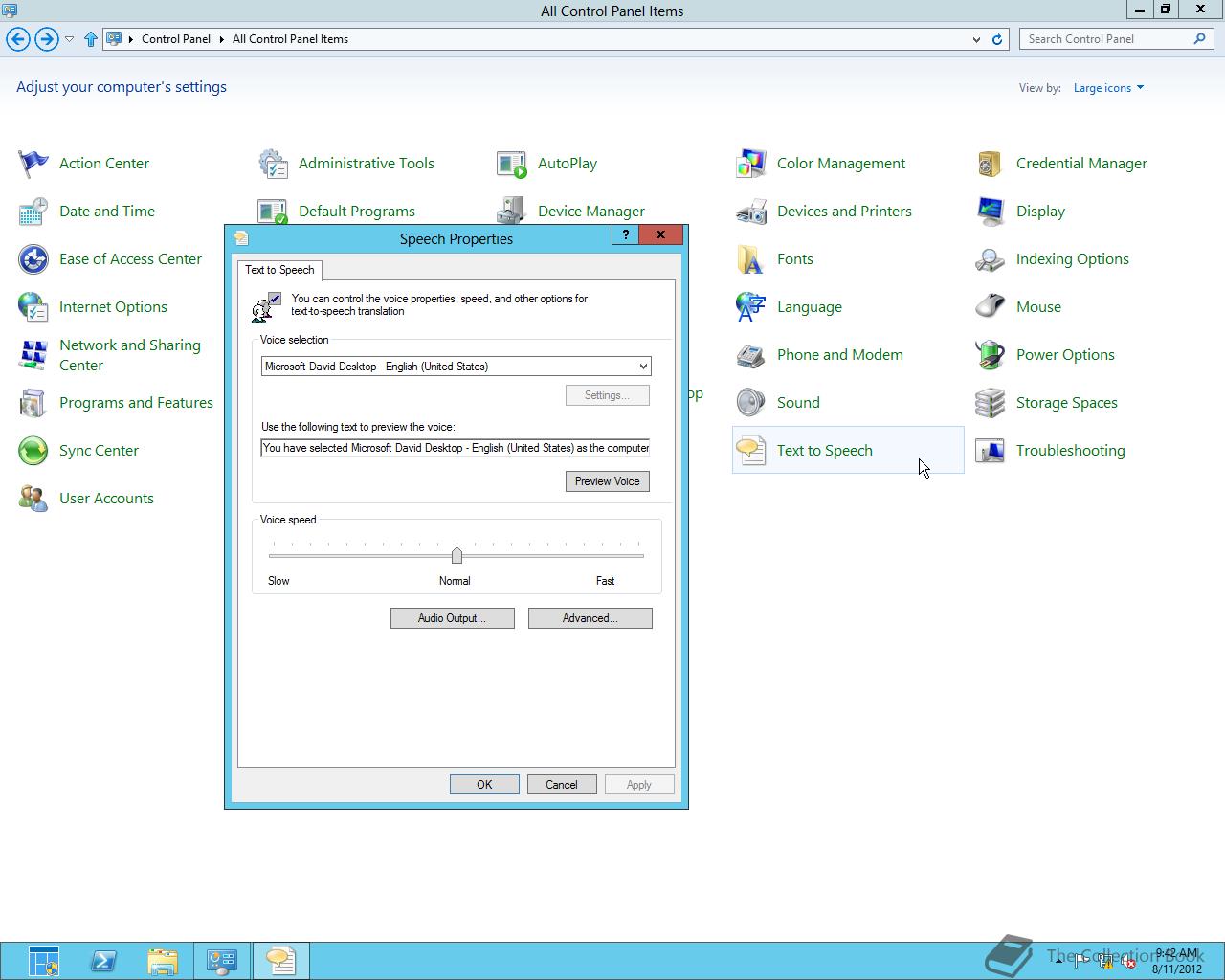
Task: Open the Power Options icon
Action: click(991, 355)
